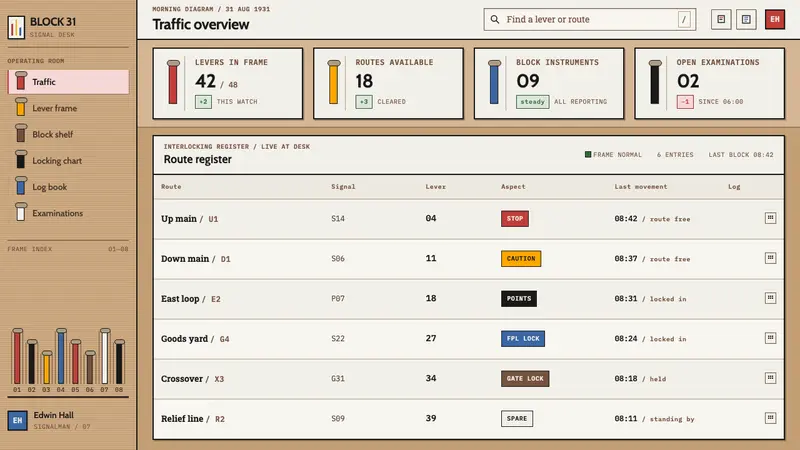
Task: Click the CAUTION aspect badge
Action: click(521, 259)
